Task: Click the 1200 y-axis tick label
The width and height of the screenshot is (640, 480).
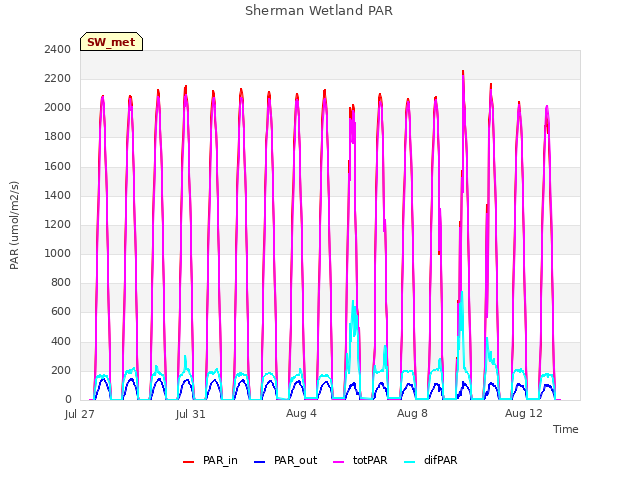Action: tap(58, 224)
